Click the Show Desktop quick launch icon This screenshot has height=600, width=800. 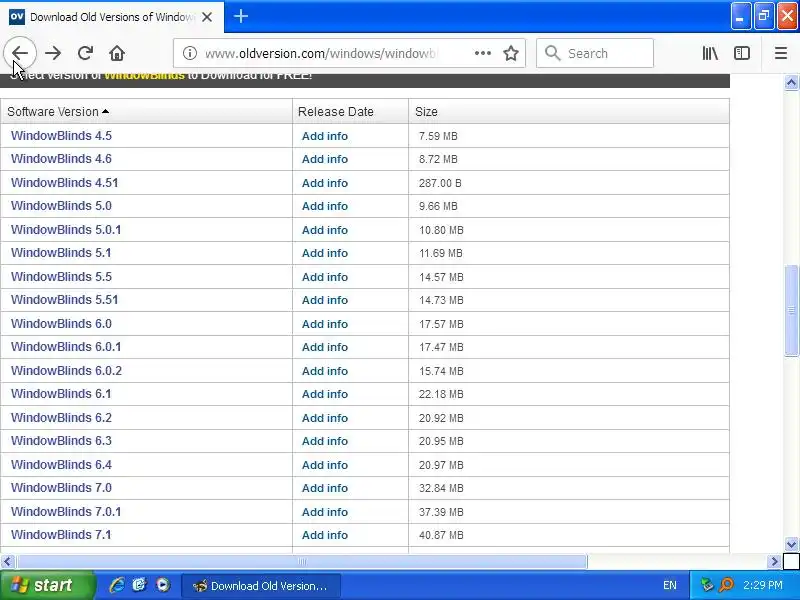pos(139,585)
